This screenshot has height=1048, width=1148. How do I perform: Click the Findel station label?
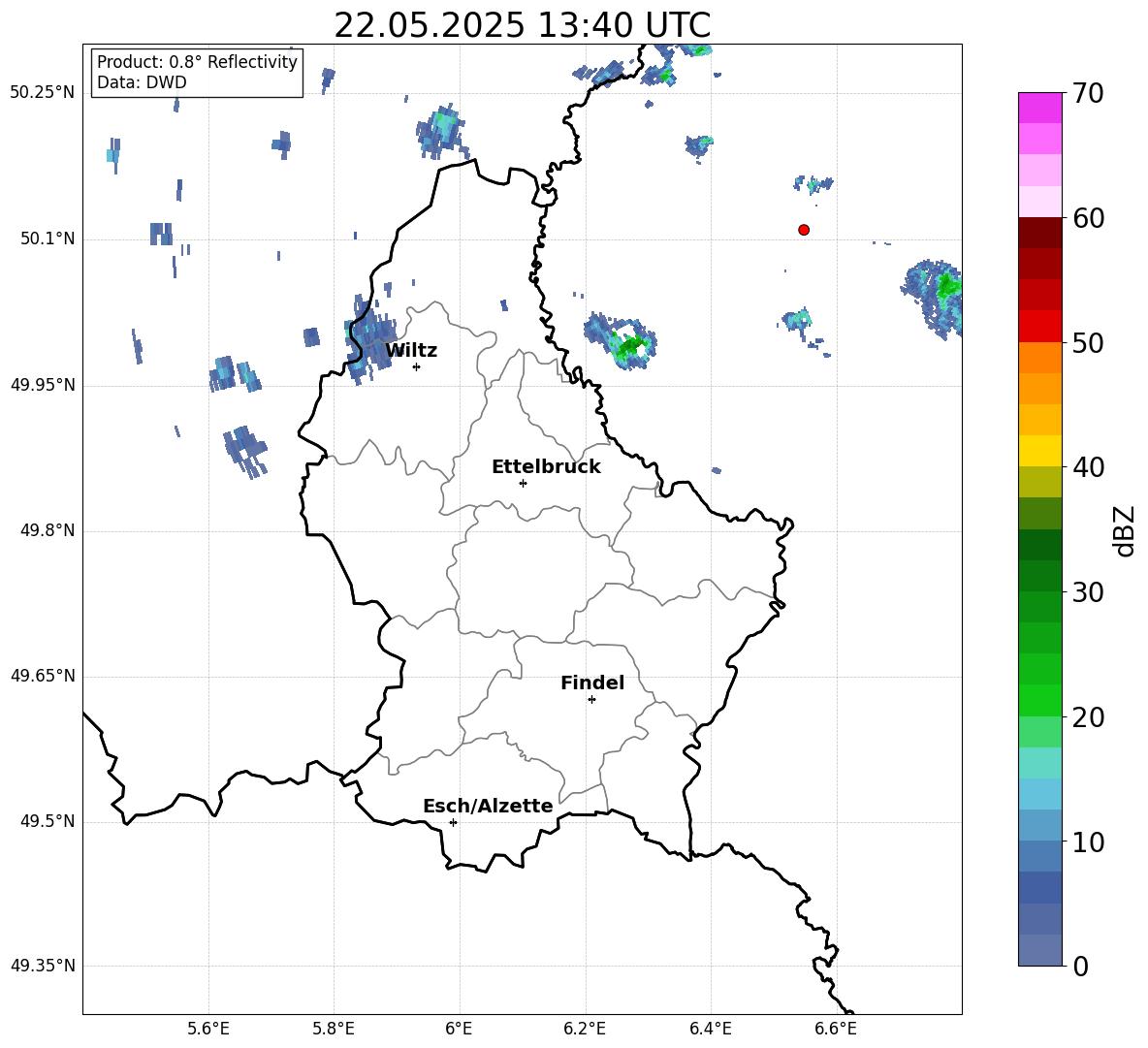pyautogui.click(x=592, y=683)
